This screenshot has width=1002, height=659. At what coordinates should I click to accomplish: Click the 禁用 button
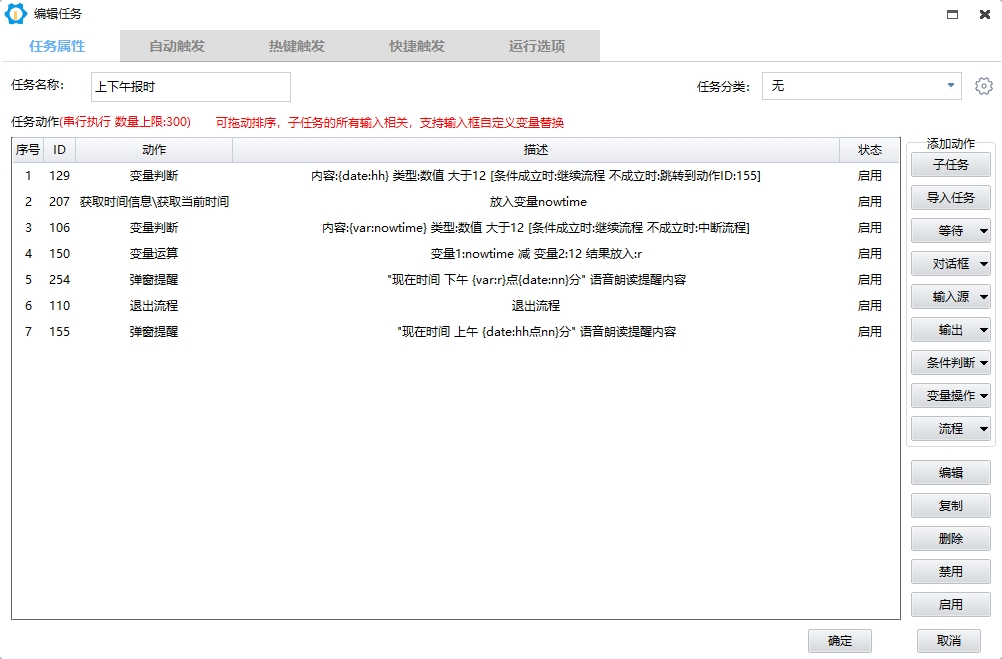pyautogui.click(x=949, y=571)
